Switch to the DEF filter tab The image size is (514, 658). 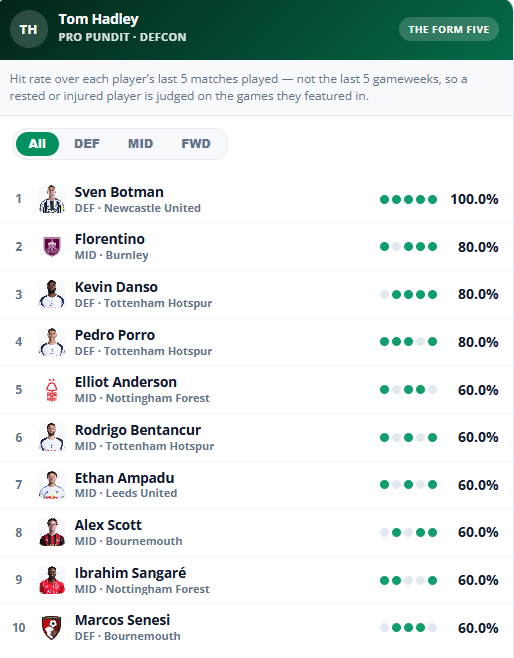pos(87,144)
